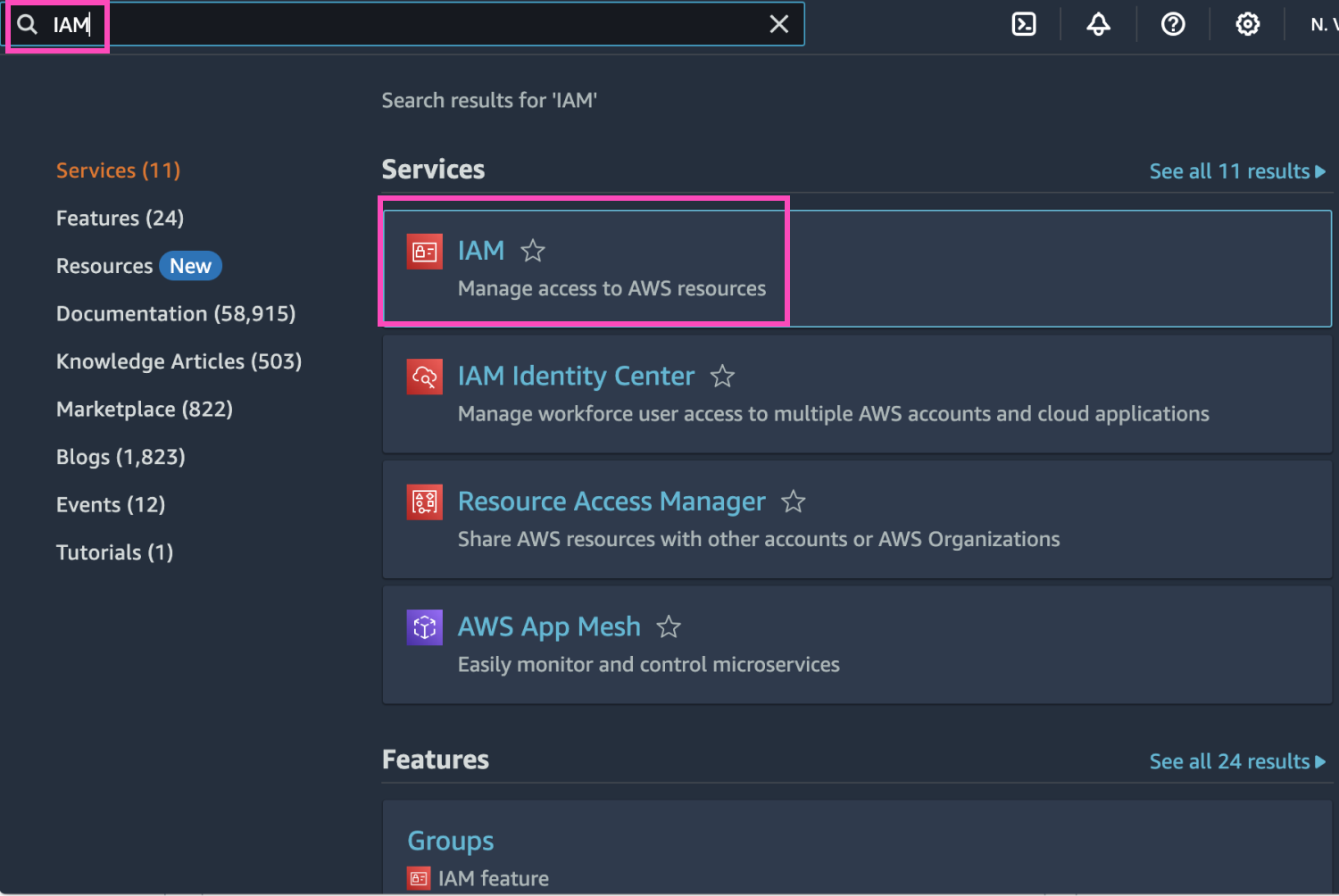
Task: Favorite IAM by clicking its star
Action: (533, 251)
